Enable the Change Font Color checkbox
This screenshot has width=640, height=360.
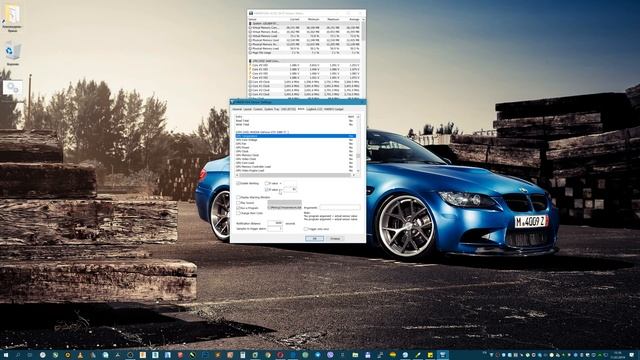[x=238, y=213]
